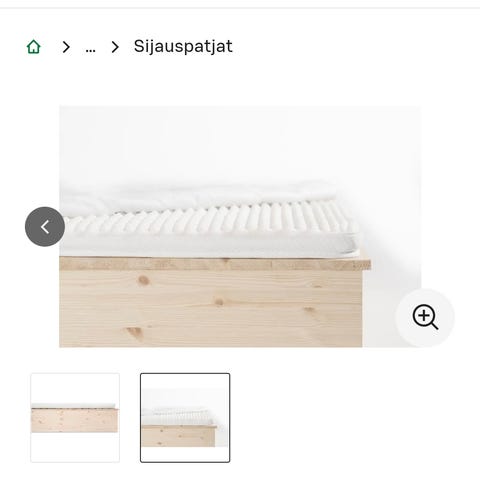Go to the home page via house icon
480x480 pixels.
coord(33,47)
